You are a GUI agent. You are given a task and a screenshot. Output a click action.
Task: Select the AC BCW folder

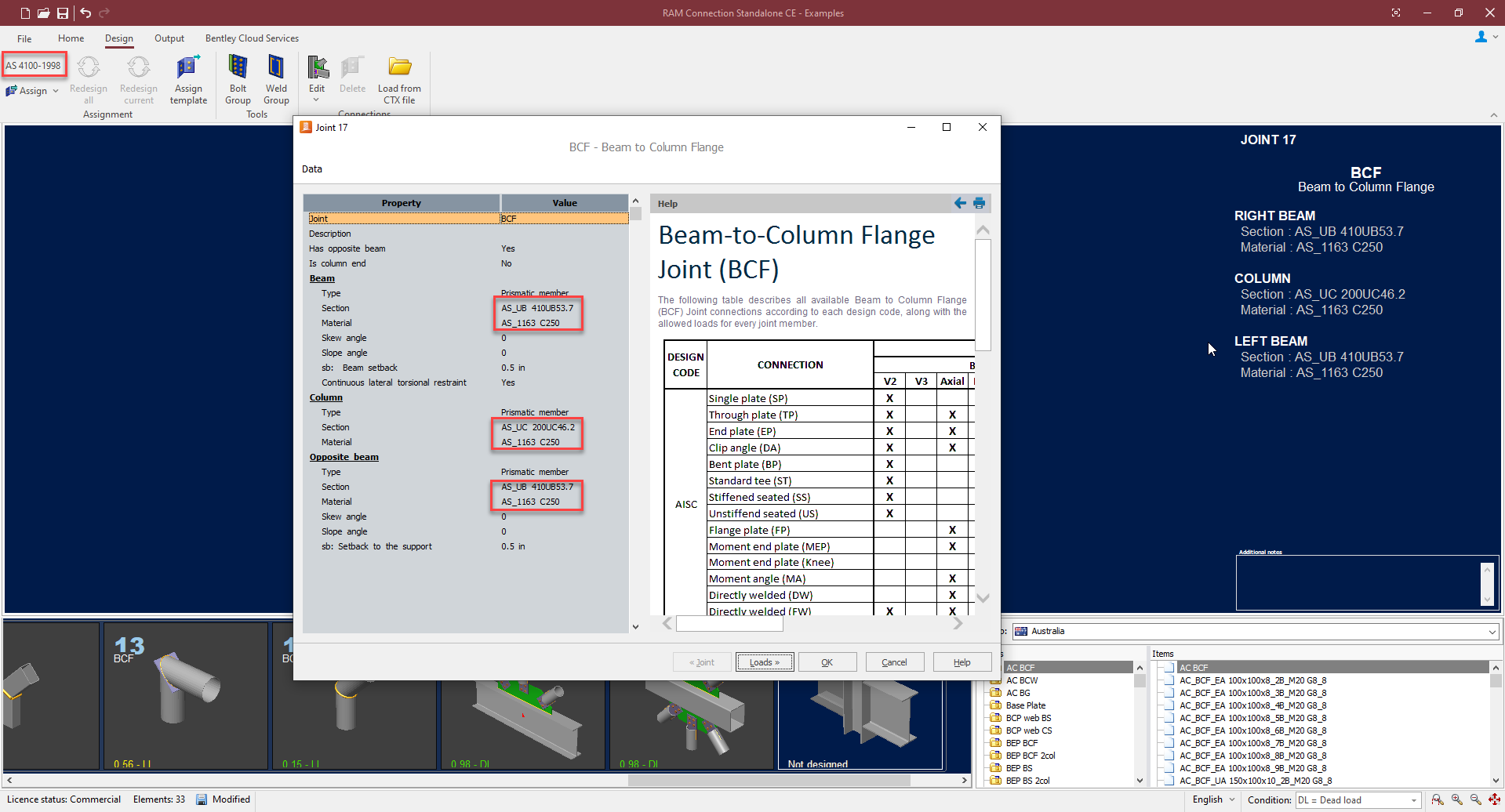(1021, 680)
